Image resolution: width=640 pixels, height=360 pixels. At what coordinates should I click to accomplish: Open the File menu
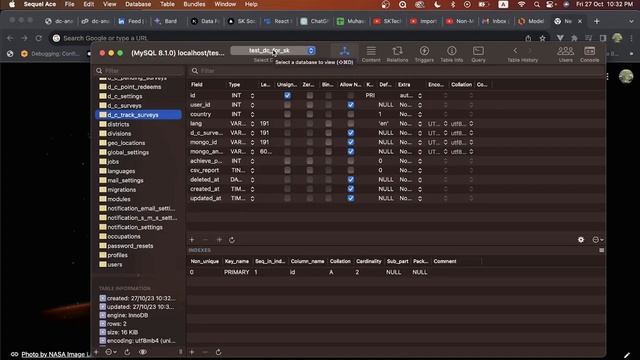tap(70, 4)
